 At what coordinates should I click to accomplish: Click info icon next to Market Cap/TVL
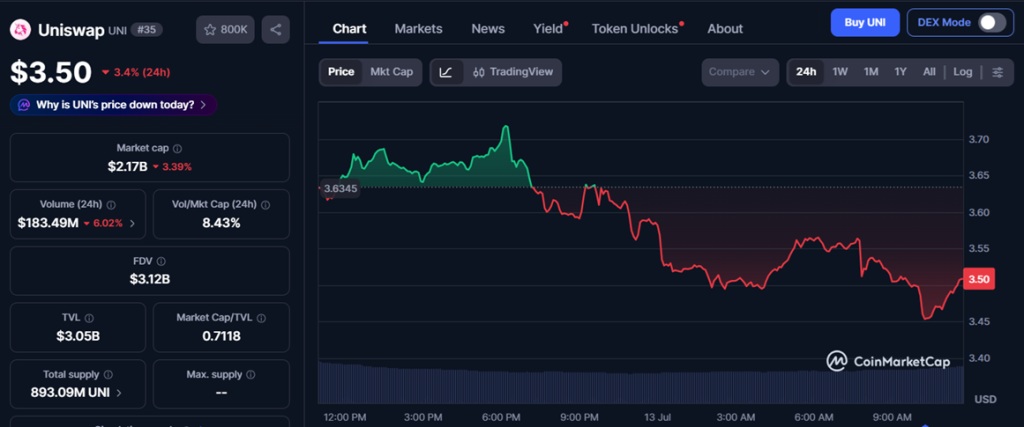click(x=261, y=318)
